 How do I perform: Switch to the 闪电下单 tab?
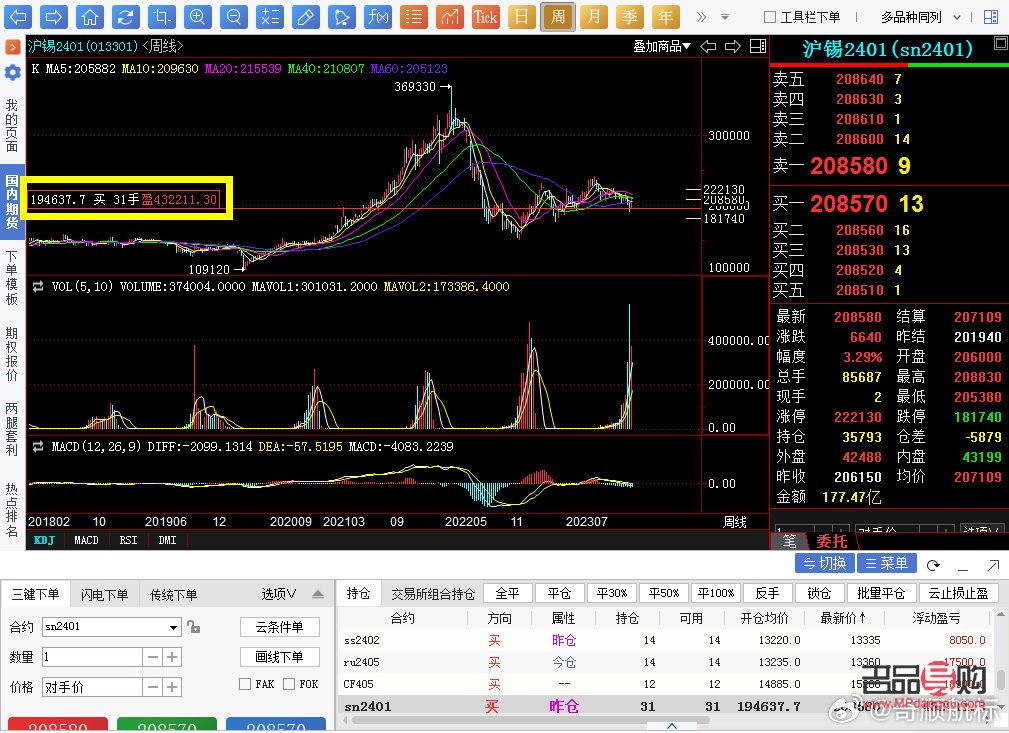[x=104, y=594]
